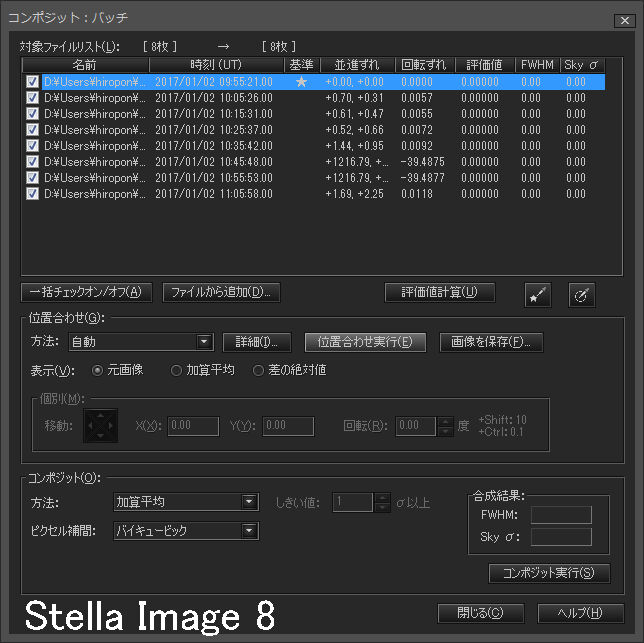Click the Y(Y) offset input field

288,426
